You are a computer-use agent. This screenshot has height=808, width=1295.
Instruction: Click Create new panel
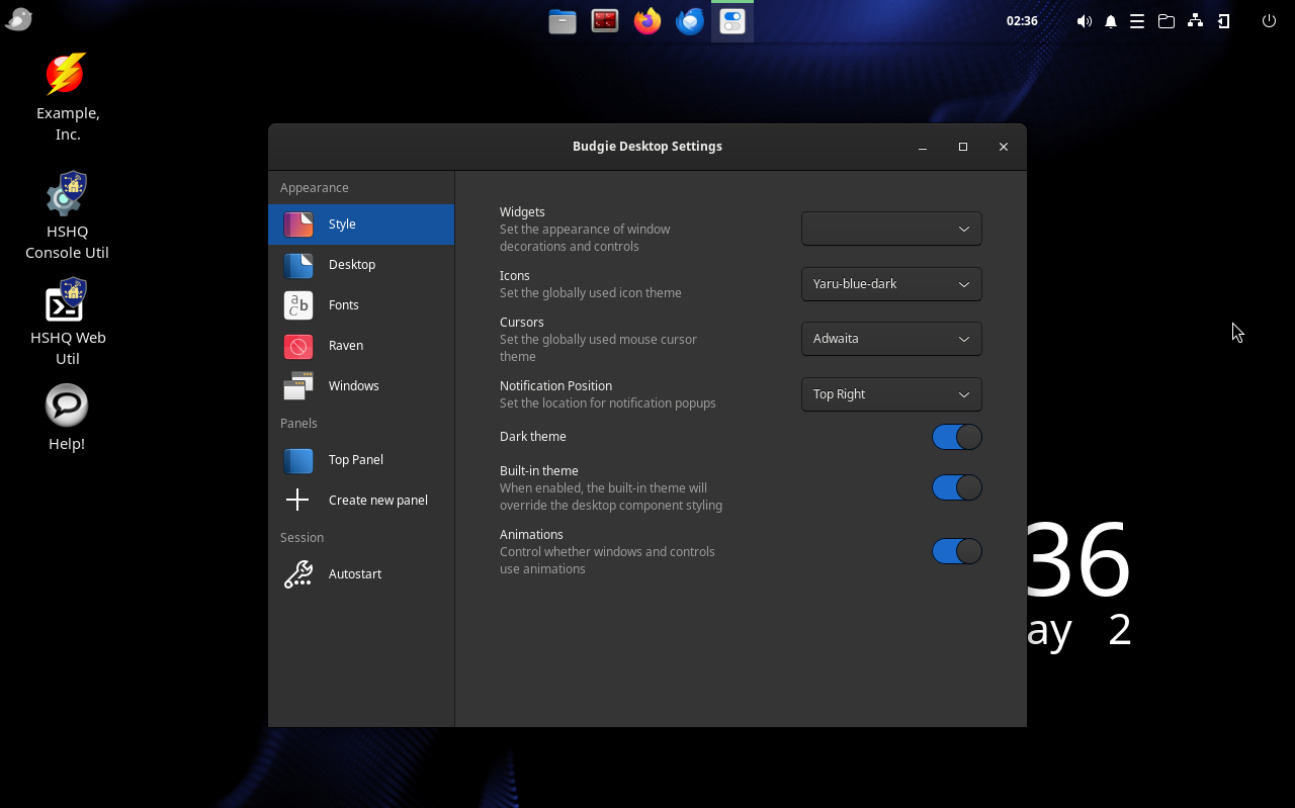pos(377,500)
